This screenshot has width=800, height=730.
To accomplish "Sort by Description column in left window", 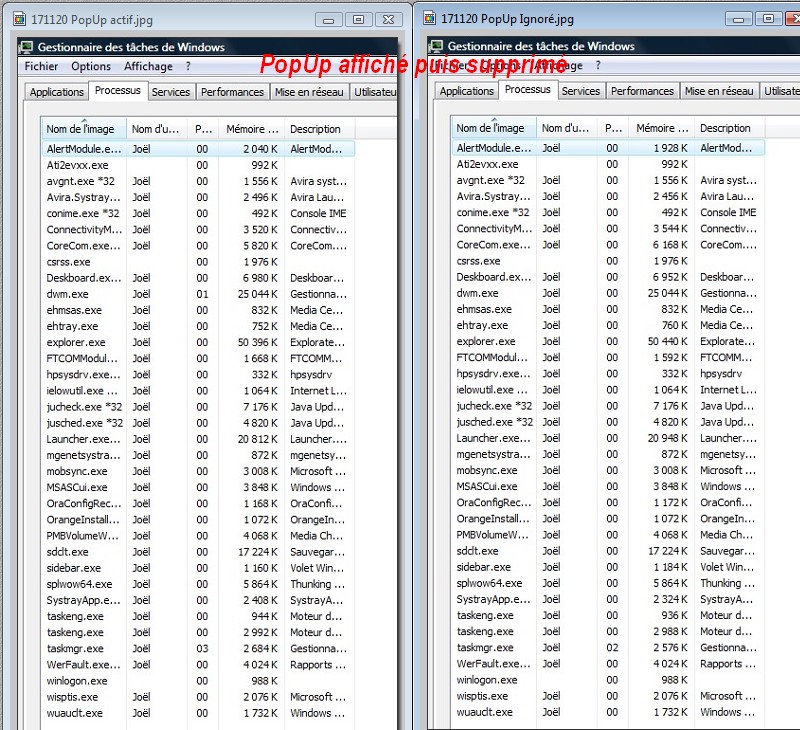I will (320, 129).
